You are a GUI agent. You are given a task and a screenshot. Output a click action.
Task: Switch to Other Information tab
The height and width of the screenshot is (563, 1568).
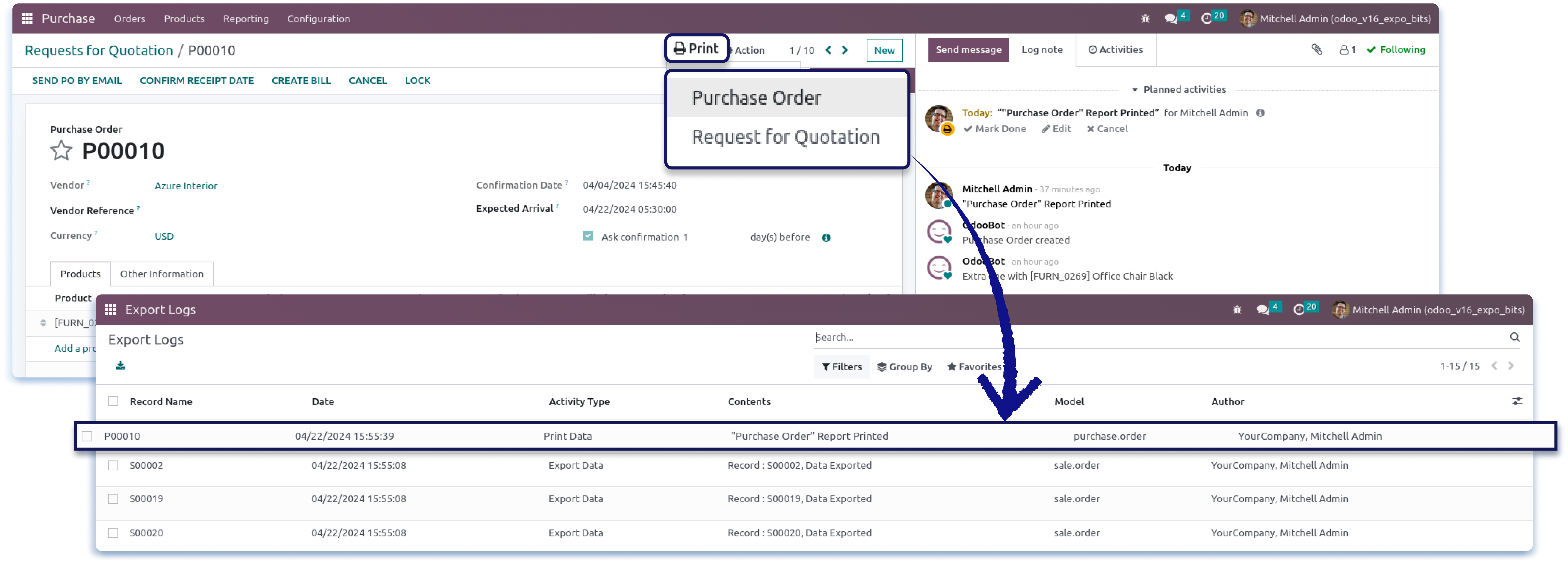tap(162, 274)
